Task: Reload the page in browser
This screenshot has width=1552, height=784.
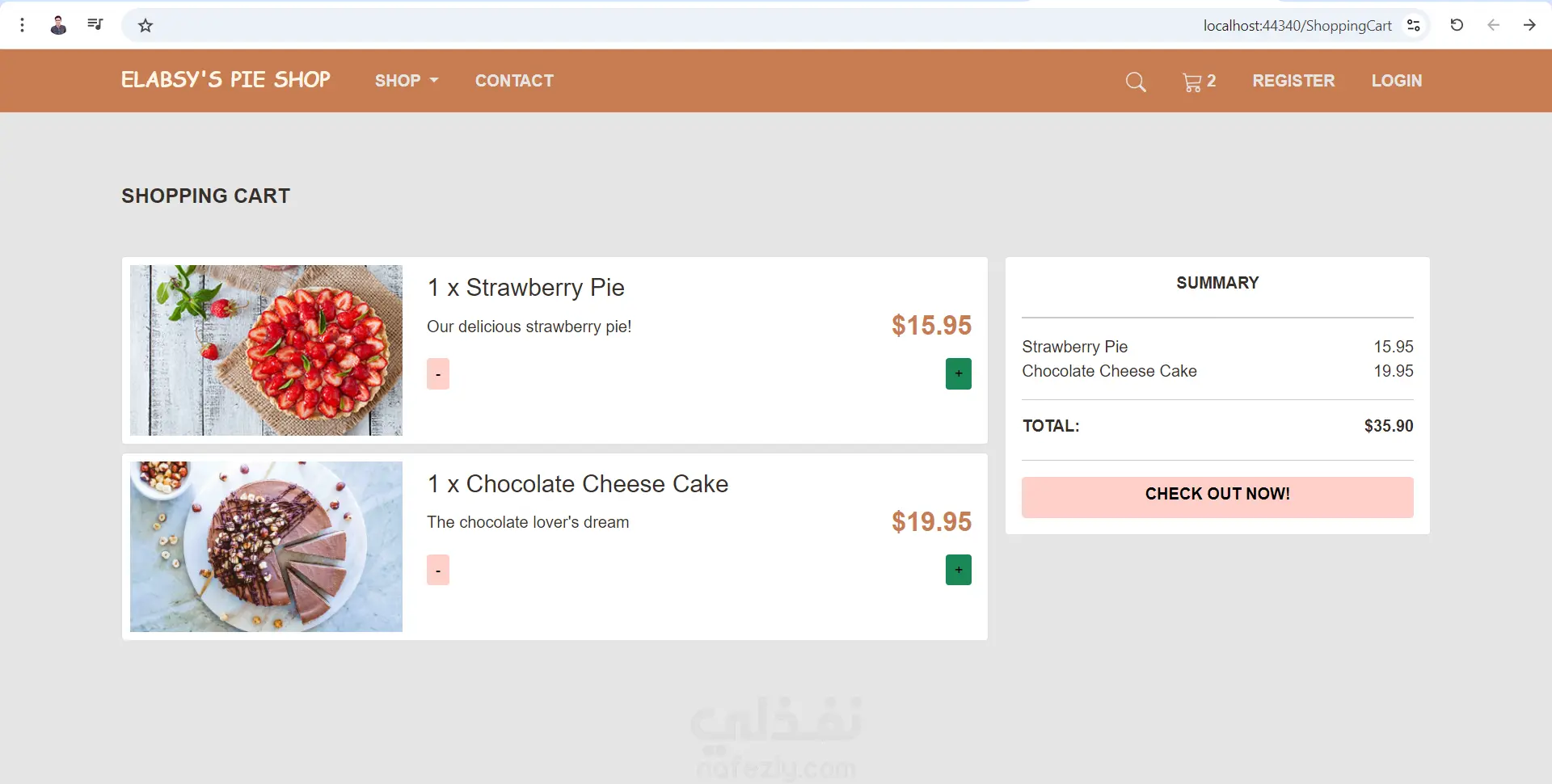Action: pyautogui.click(x=1457, y=25)
